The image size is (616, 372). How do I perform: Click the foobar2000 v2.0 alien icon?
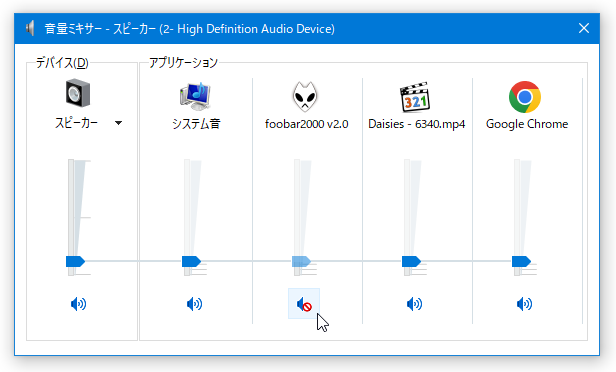pos(305,96)
